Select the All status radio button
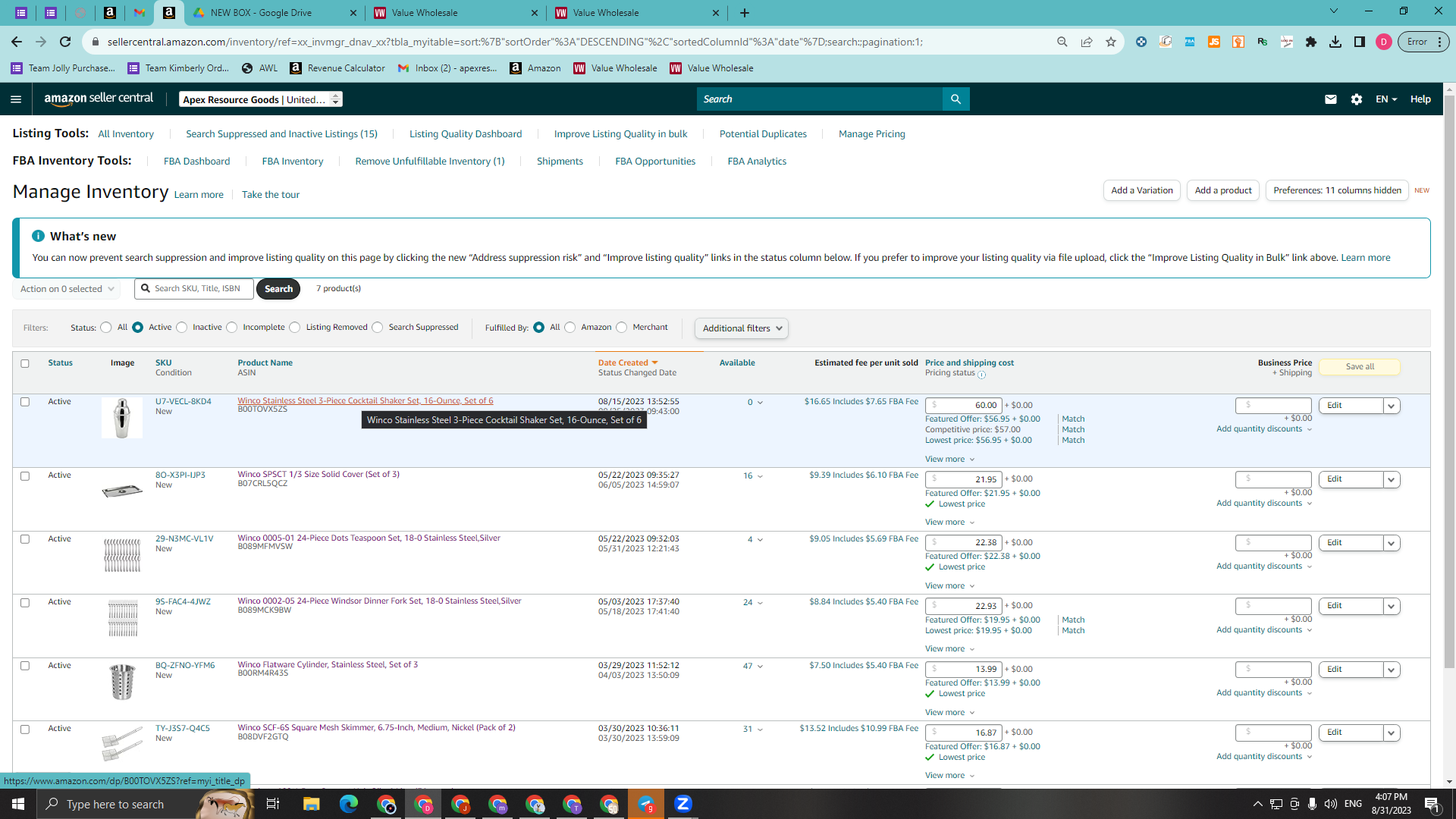 pos(106,328)
